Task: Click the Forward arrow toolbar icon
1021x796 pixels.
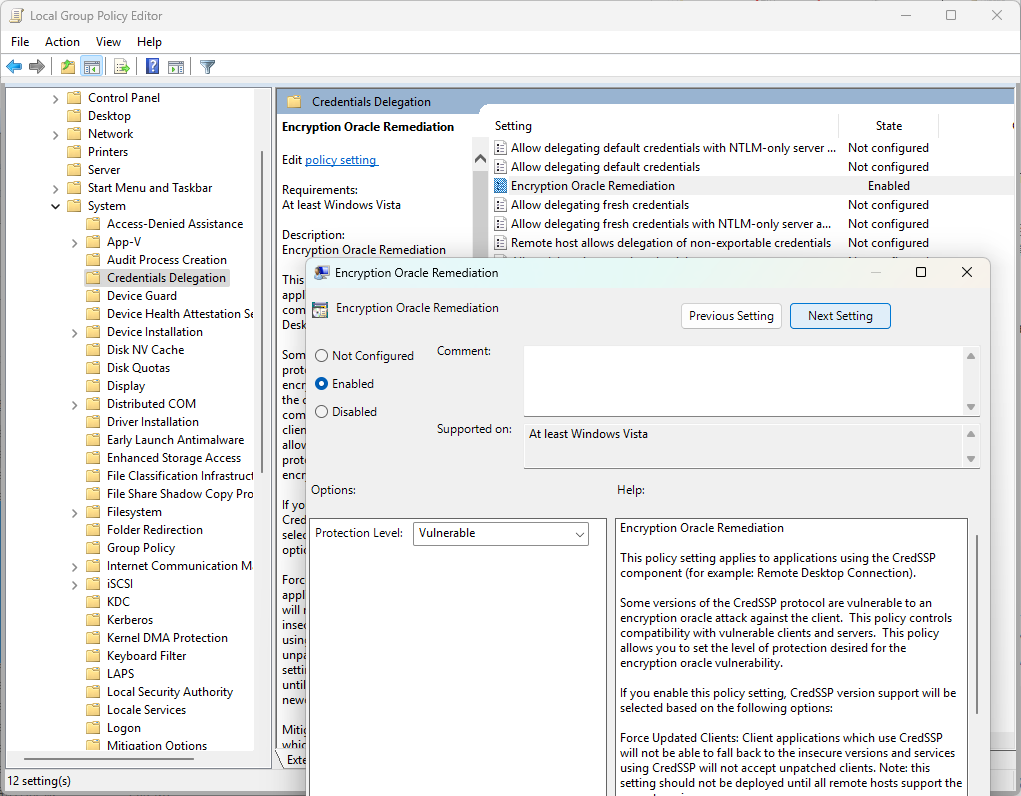Action: coord(37,66)
